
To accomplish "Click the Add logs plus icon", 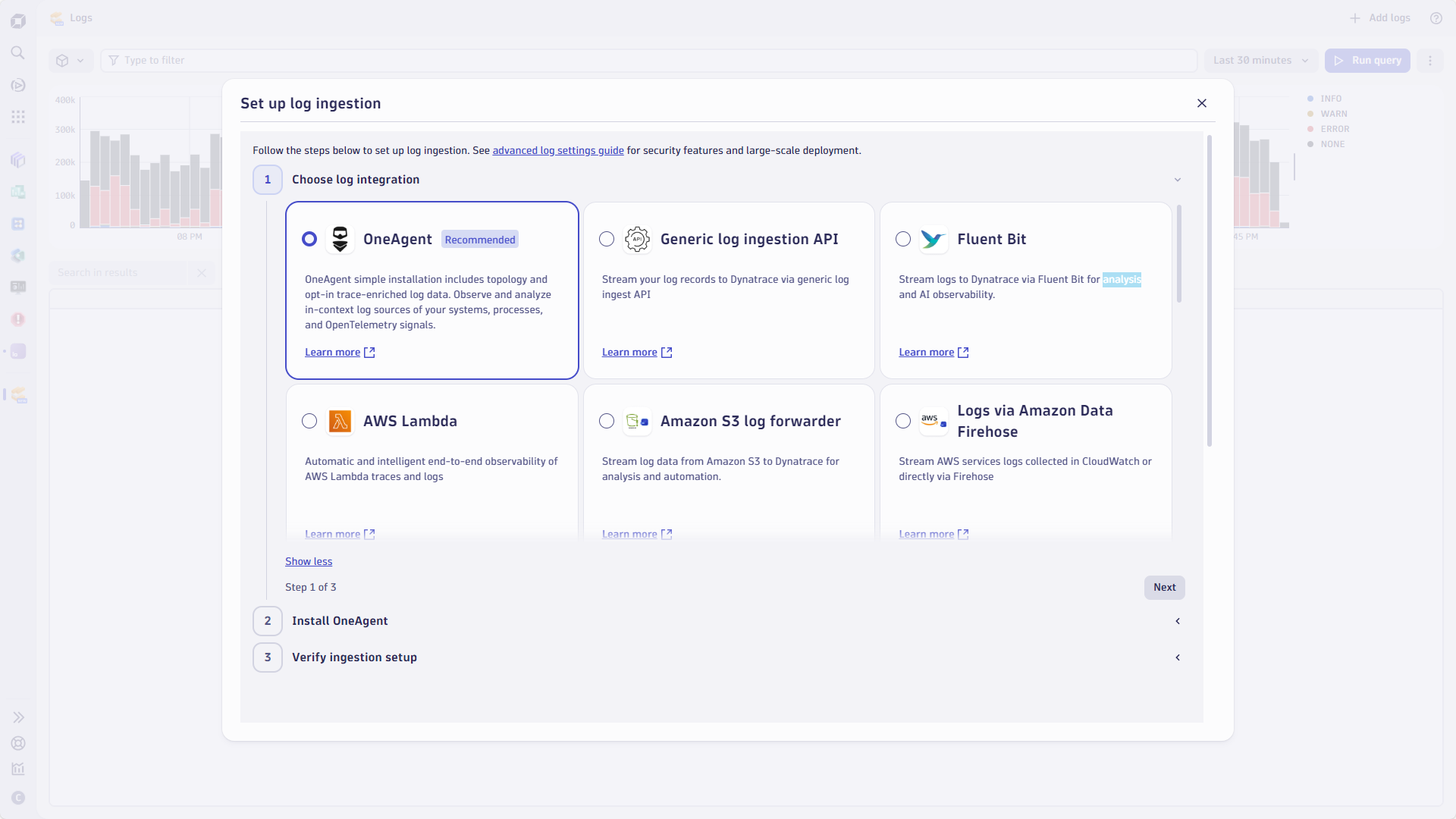I will coord(1355,17).
